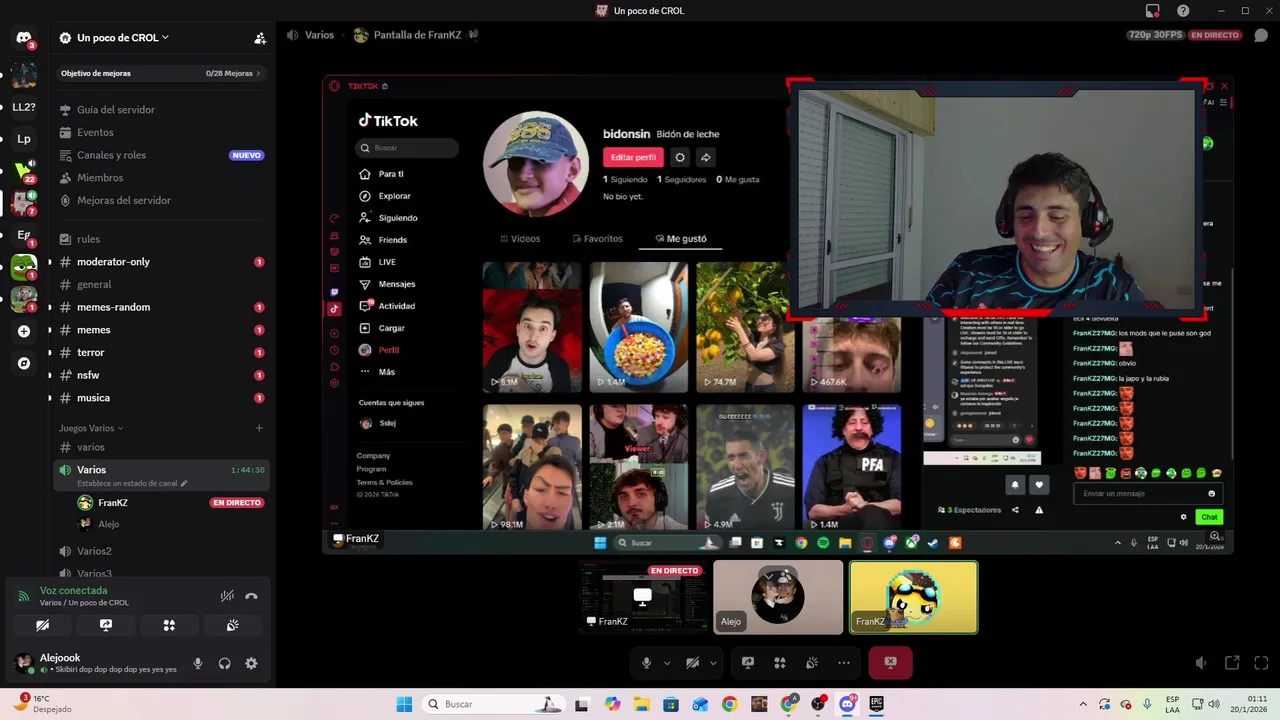The height and width of the screenshot is (720, 1280).
Task: Open microphone device options arrow
Action: coord(668,662)
